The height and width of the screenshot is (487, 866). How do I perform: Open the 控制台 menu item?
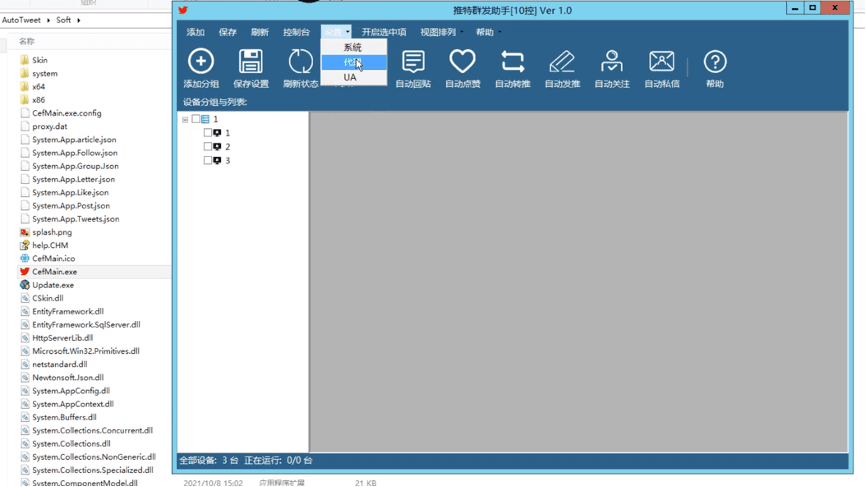tap(297, 32)
